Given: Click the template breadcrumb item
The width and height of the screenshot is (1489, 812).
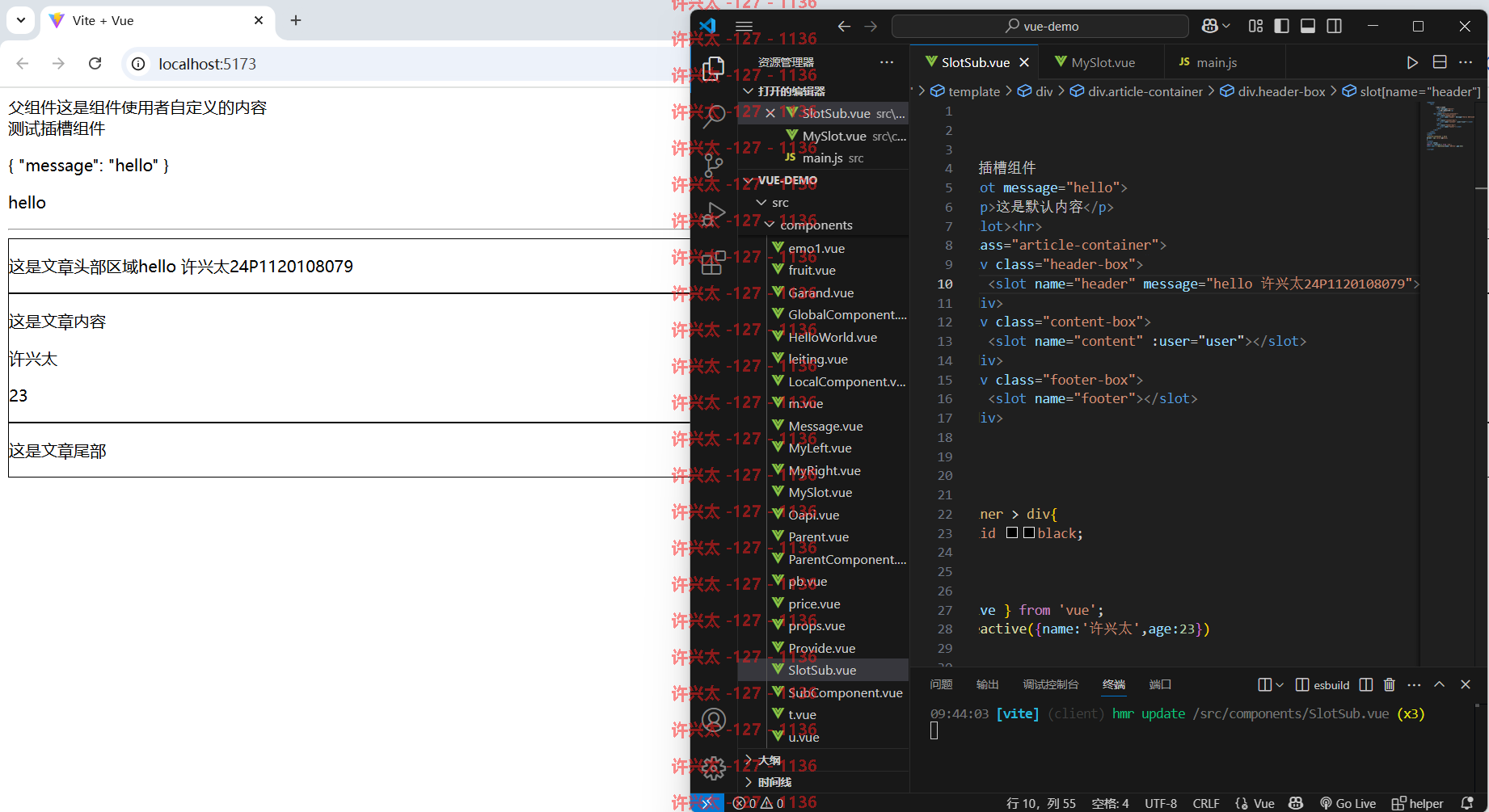Looking at the screenshot, I should (x=965, y=91).
